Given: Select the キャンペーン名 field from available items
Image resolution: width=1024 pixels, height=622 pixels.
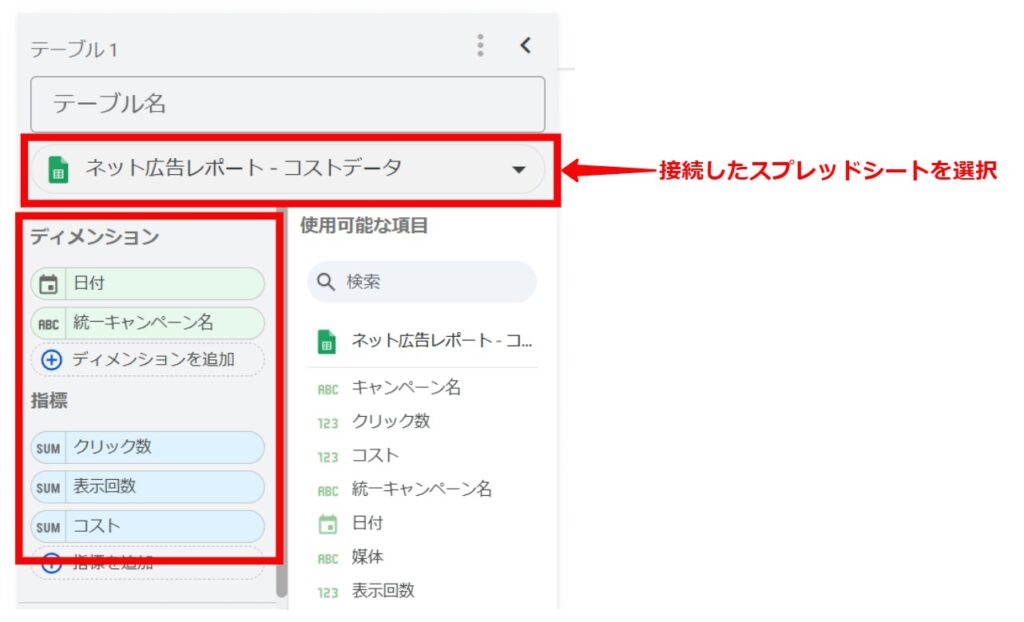Looking at the screenshot, I should [405, 388].
